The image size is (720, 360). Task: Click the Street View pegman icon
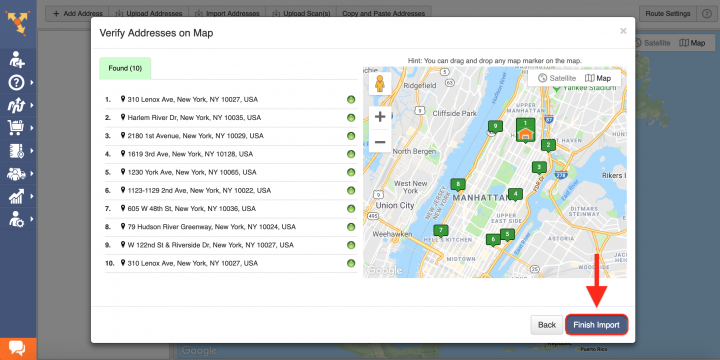[380, 84]
